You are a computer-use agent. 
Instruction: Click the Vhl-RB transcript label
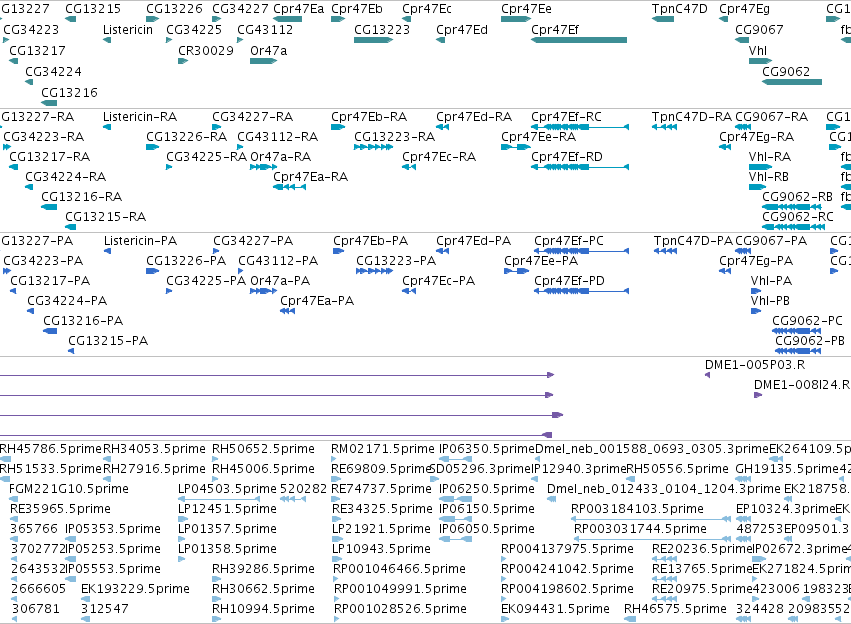pos(769,177)
